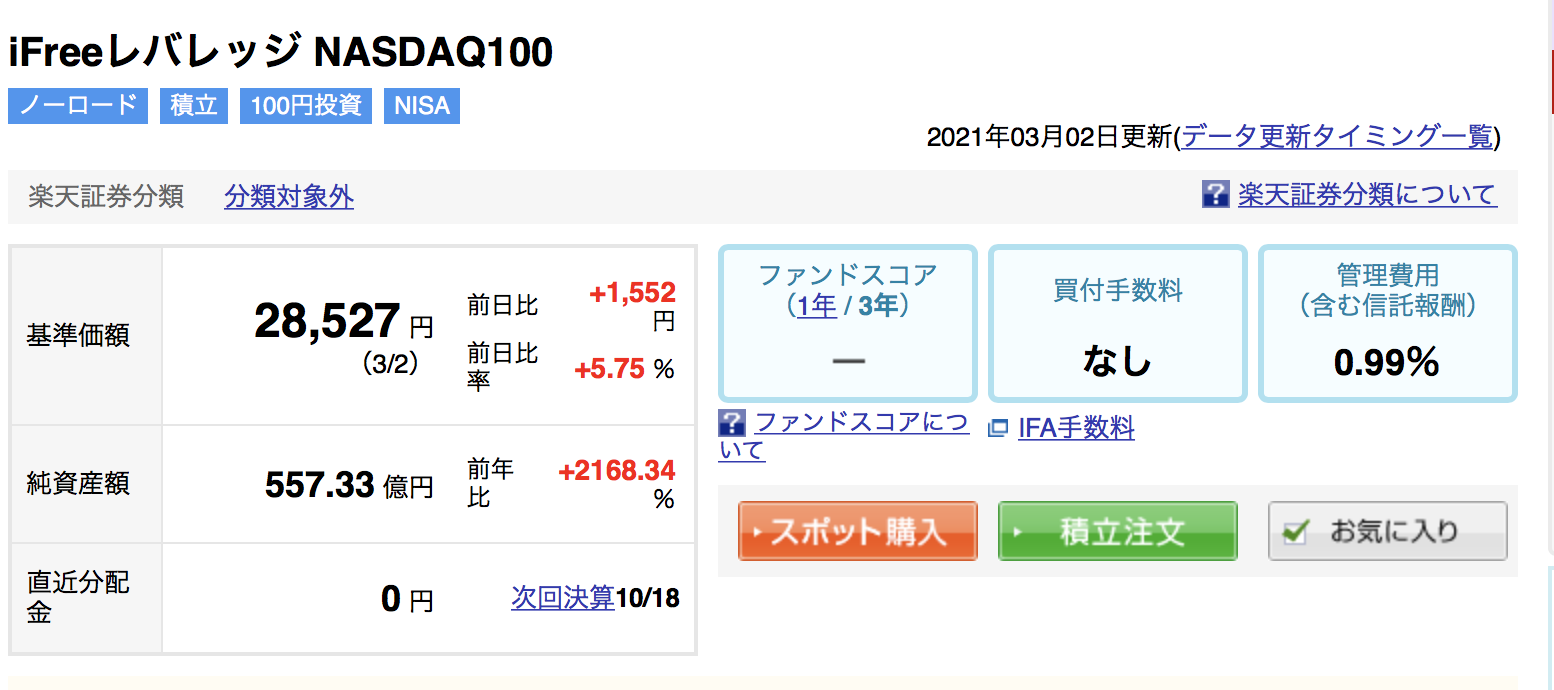Click the 買付手数料 heading
Viewport: 1554px width, 690px height.
click(1117, 291)
